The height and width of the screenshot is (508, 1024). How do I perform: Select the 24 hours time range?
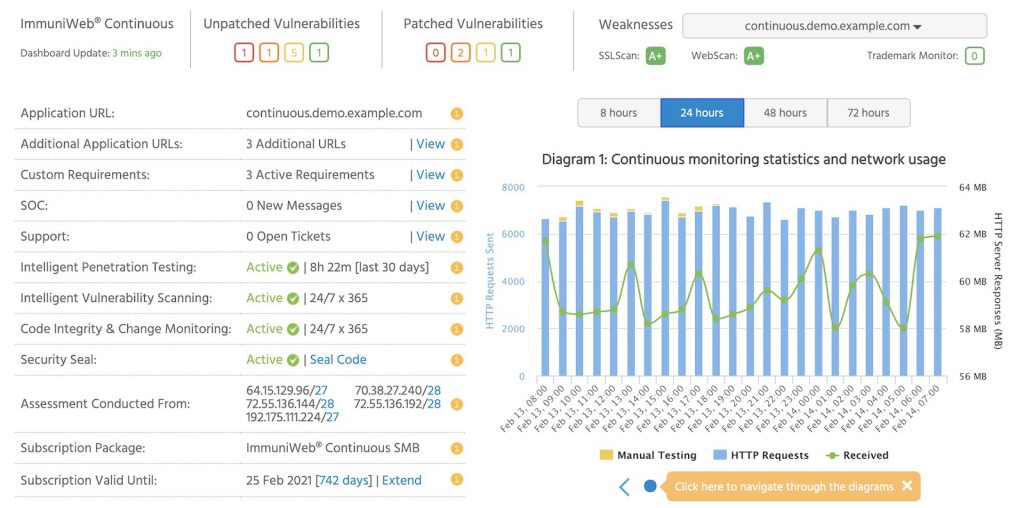[x=702, y=113]
